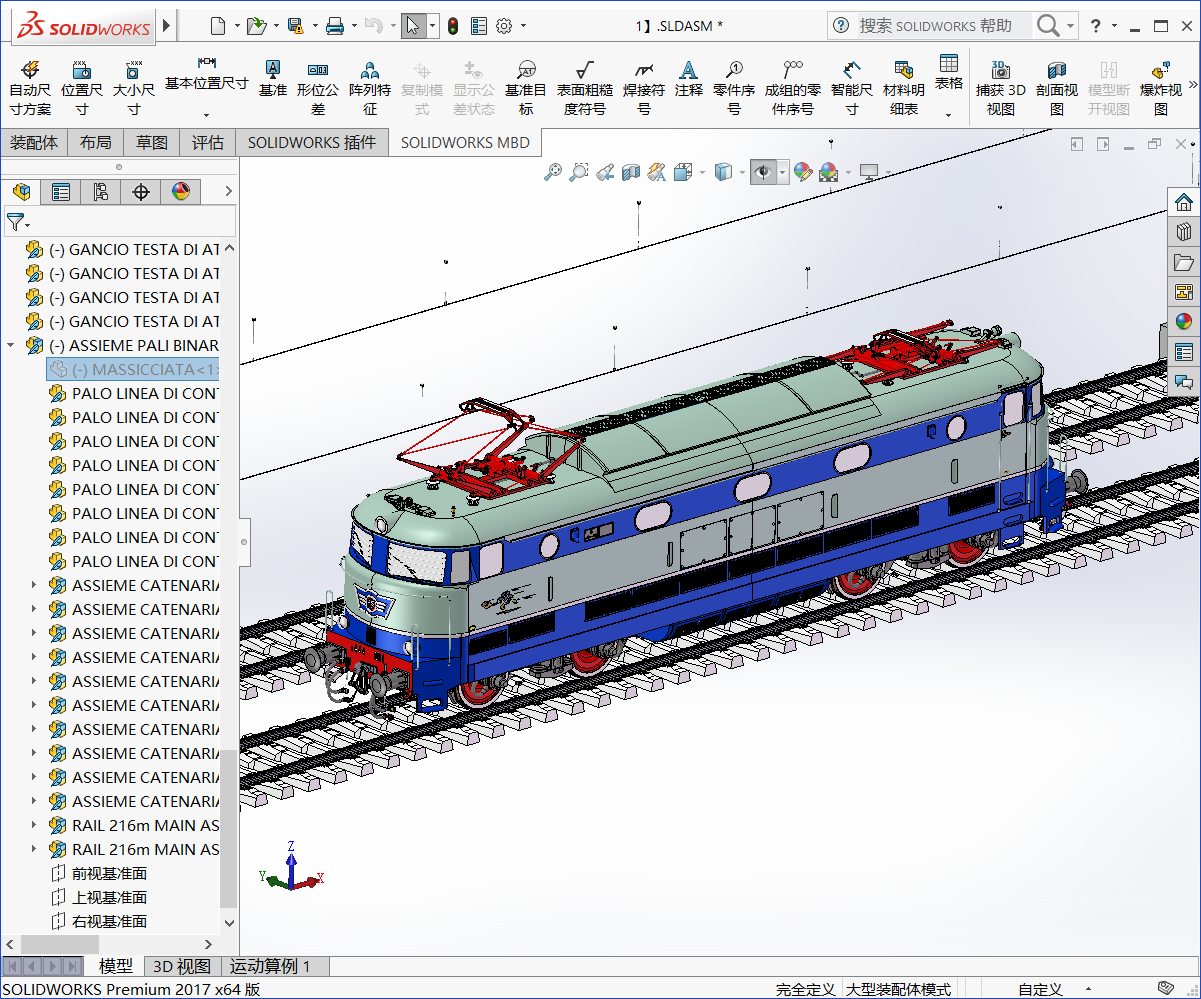Click the Exploded View (爆炸视图) tool
Viewport: 1201px width, 999px height.
(1161, 87)
